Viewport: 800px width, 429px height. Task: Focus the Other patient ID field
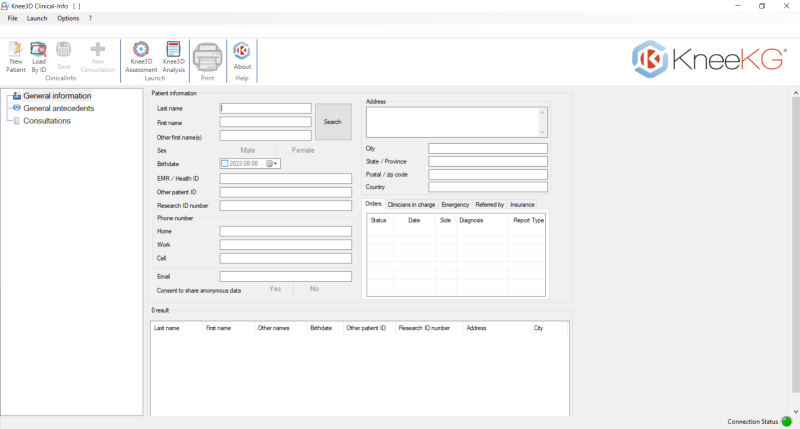click(286, 192)
